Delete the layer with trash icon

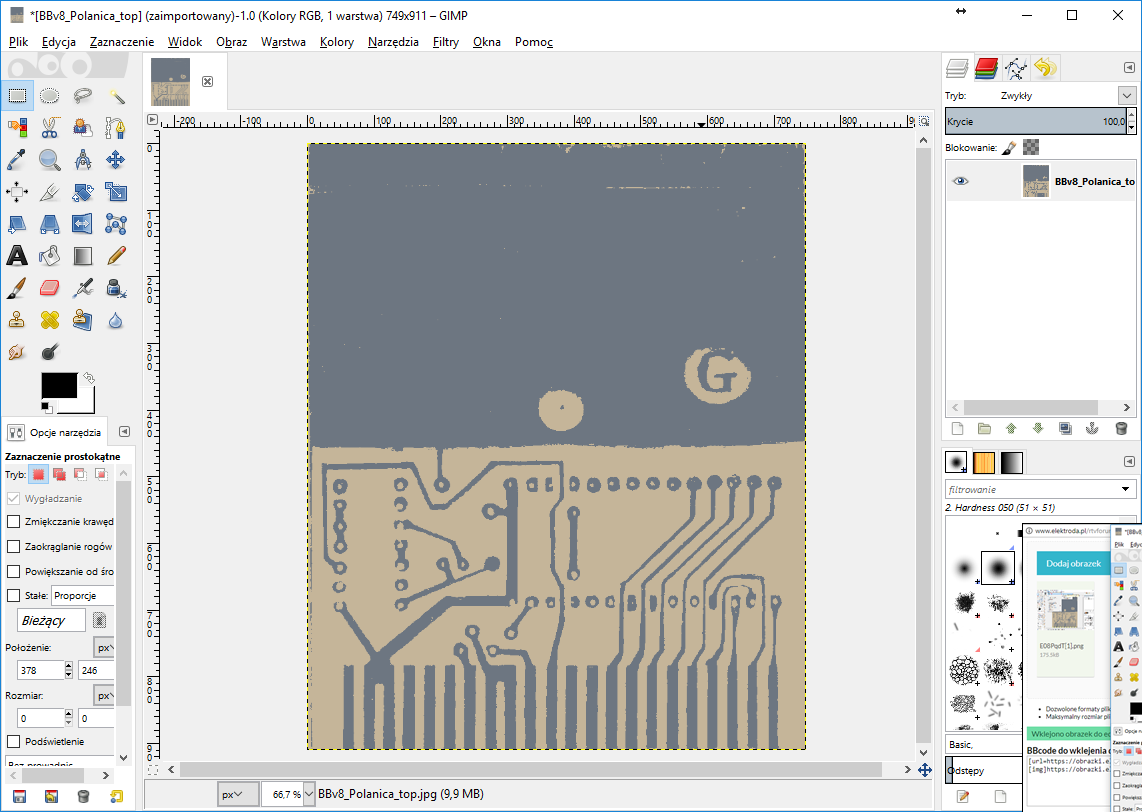coord(1121,428)
